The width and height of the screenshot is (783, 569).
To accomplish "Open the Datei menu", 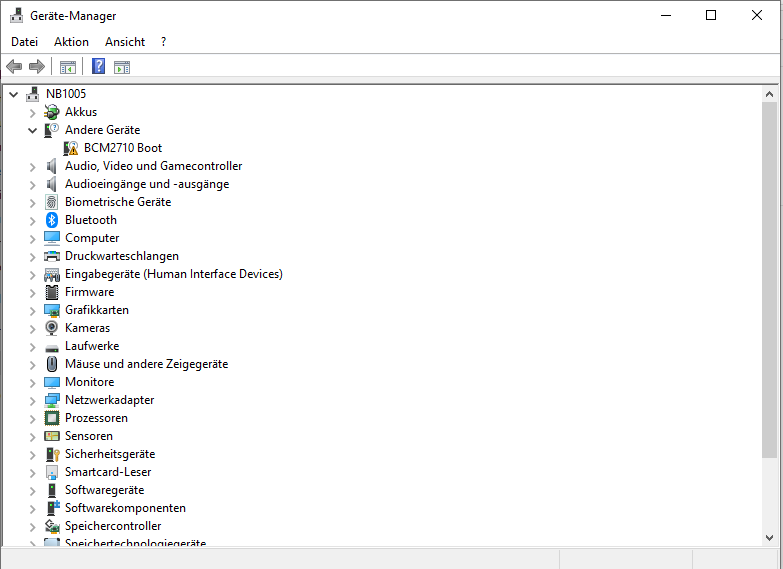I will pyautogui.click(x=24, y=42).
